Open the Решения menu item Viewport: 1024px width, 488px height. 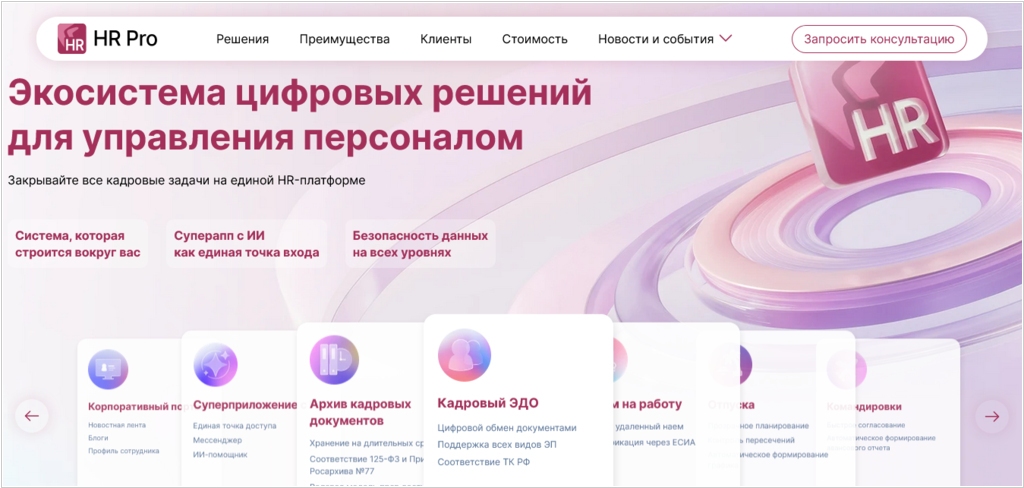pyautogui.click(x=242, y=40)
